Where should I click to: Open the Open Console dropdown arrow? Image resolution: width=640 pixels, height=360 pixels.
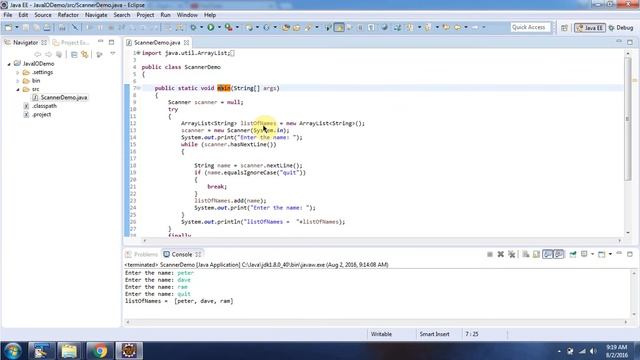click(610, 254)
